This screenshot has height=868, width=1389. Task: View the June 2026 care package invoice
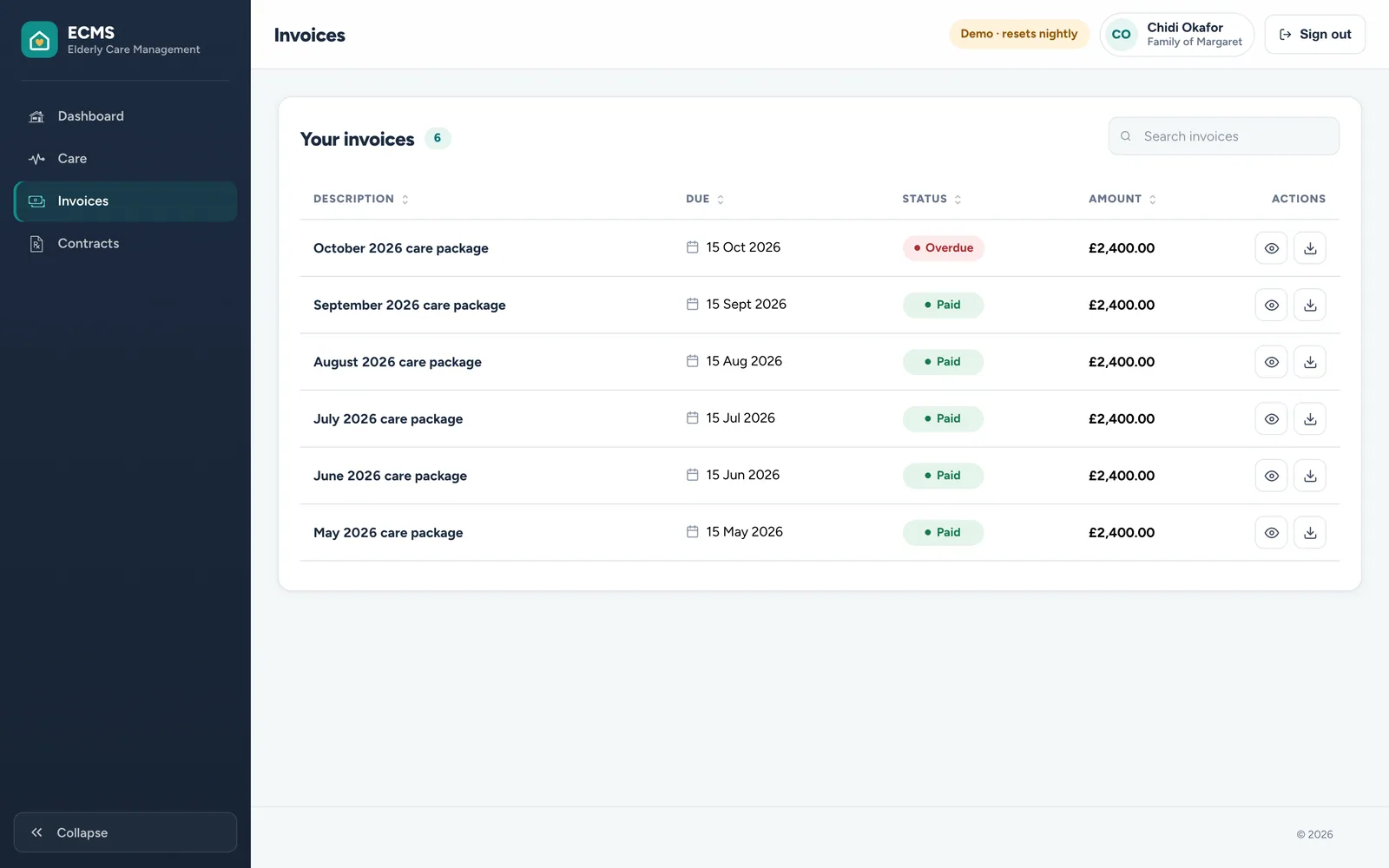pyautogui.click(x=1271, y=476)
